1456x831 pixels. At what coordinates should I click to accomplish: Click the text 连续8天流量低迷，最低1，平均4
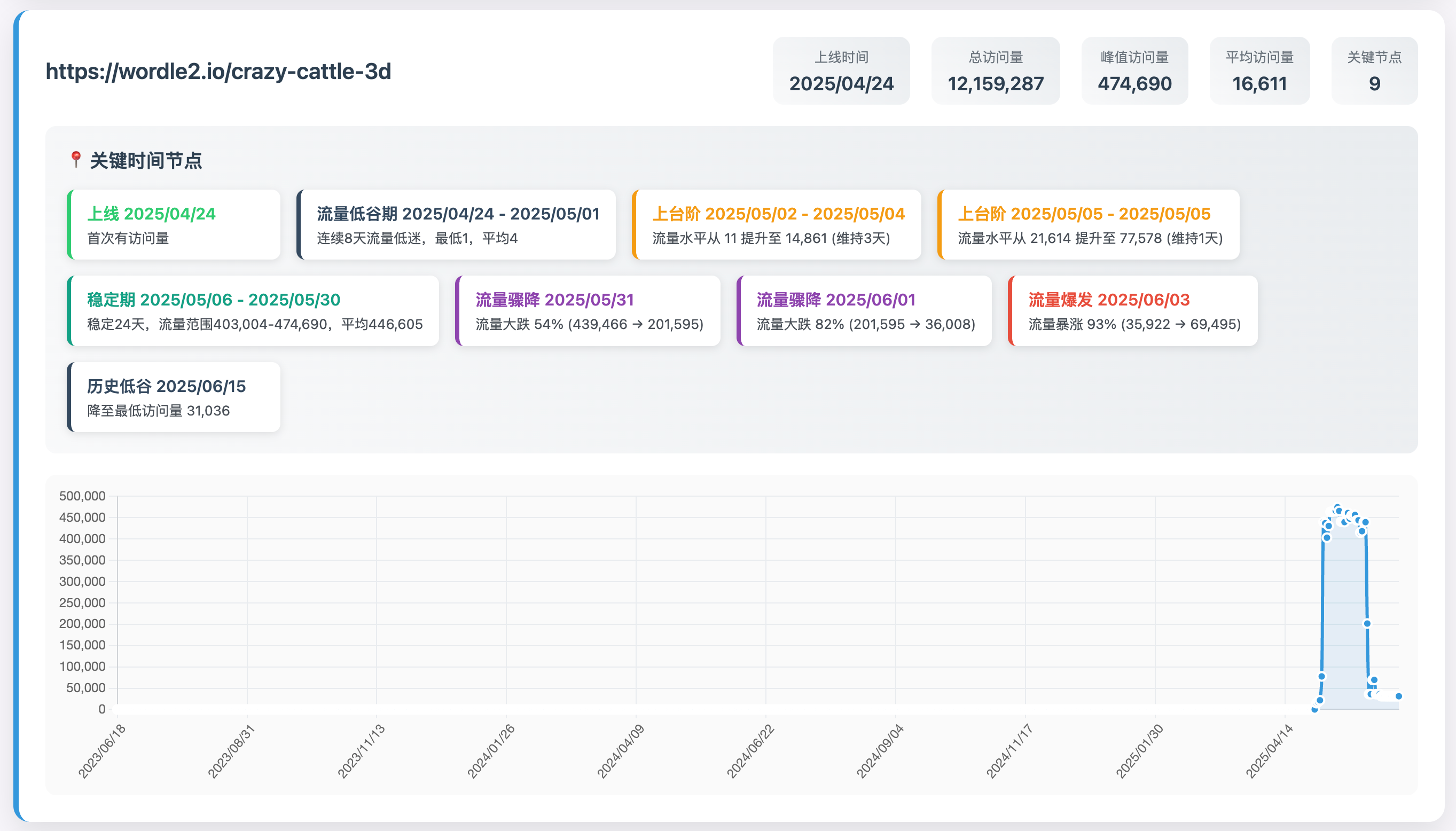[x=417, y=238]
